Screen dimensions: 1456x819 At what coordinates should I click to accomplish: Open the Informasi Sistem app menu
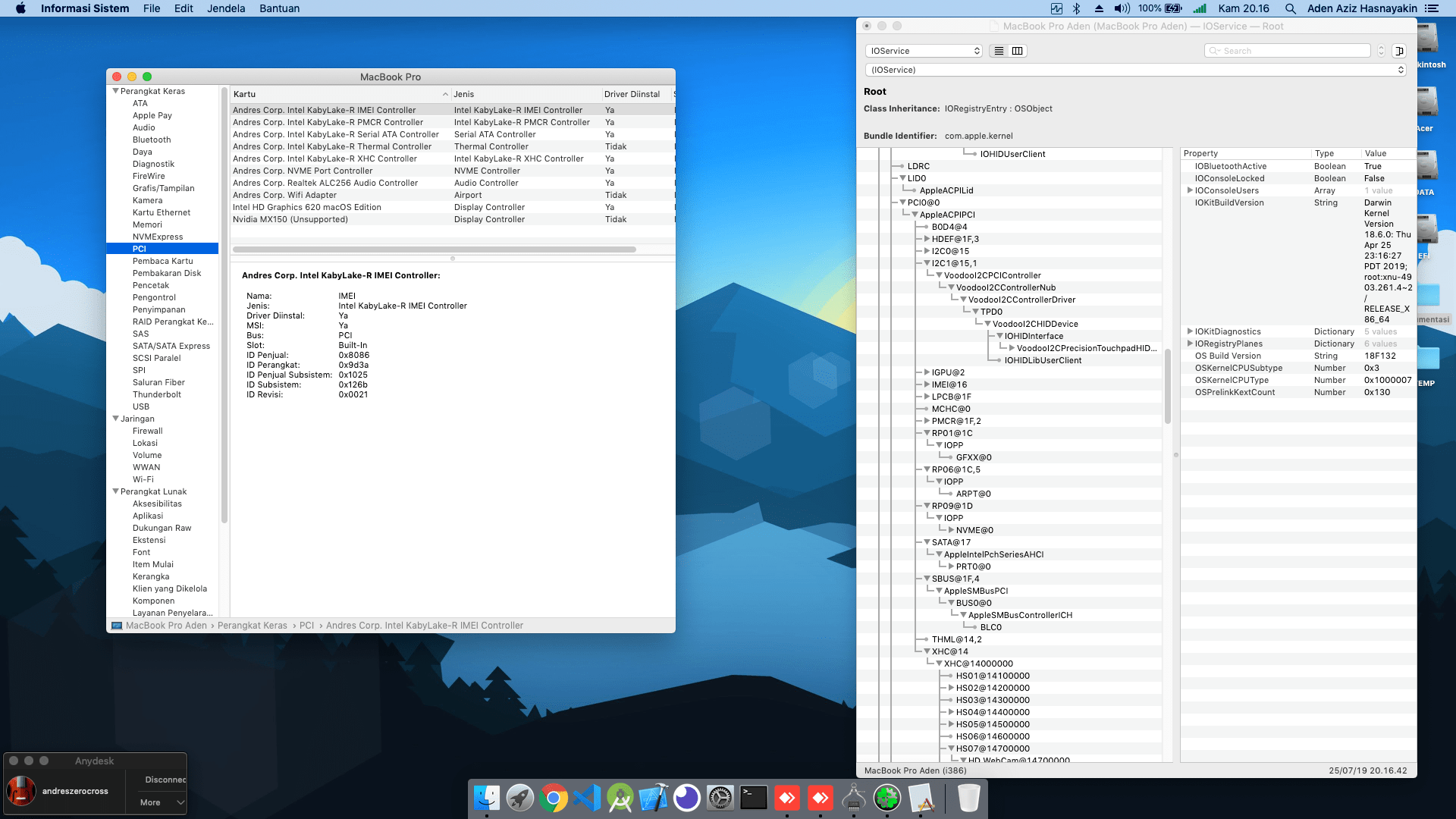click(x=85, y=8)
